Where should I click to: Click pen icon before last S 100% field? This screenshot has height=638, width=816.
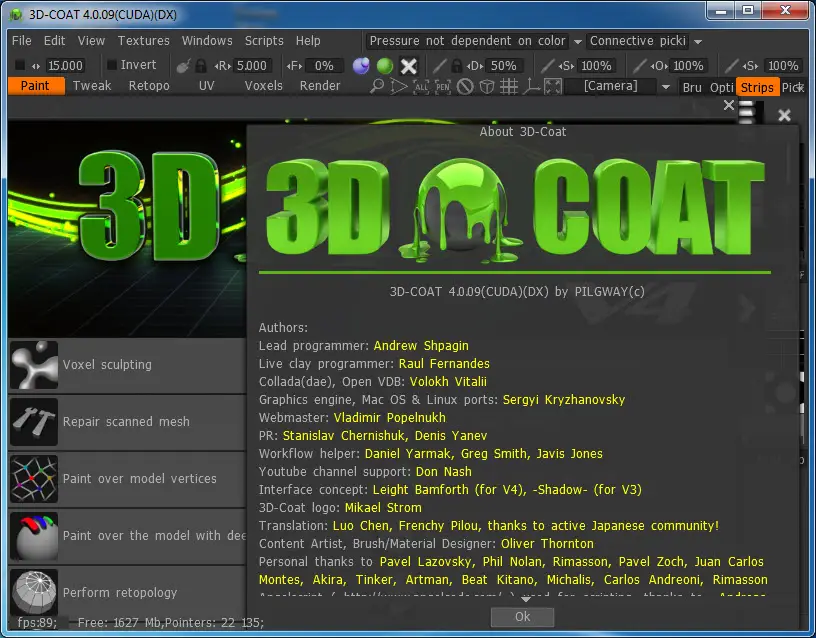coord(732,66)
